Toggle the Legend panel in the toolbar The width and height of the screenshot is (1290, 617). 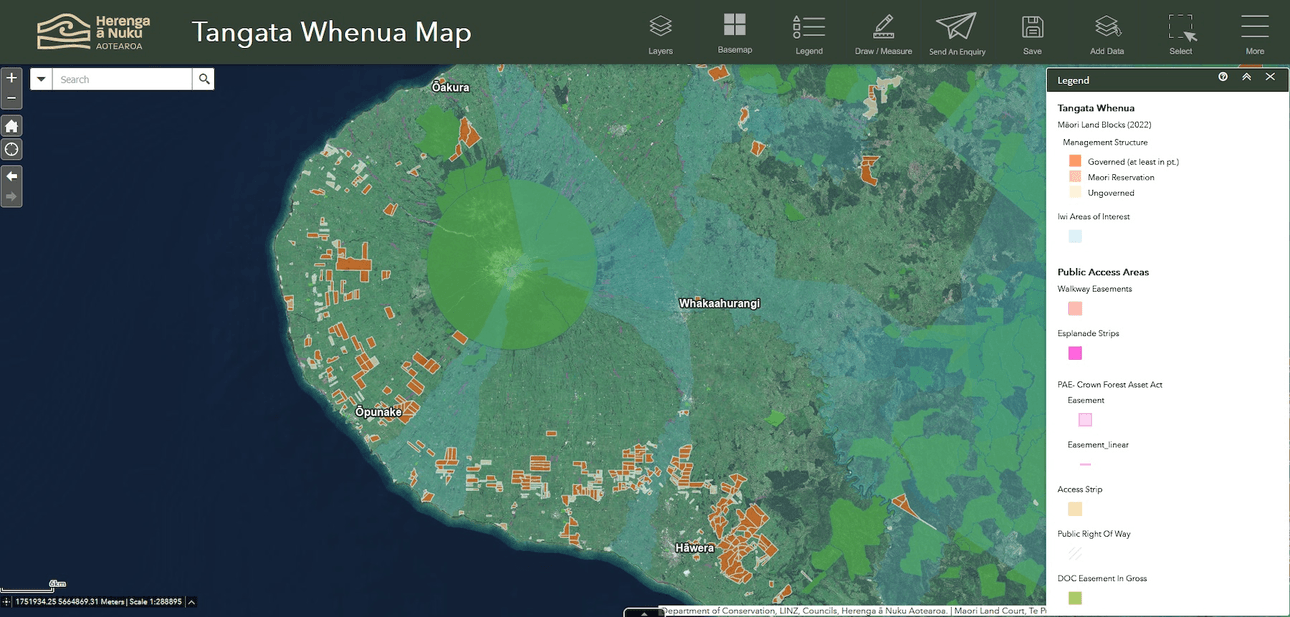tap(808, 33)
